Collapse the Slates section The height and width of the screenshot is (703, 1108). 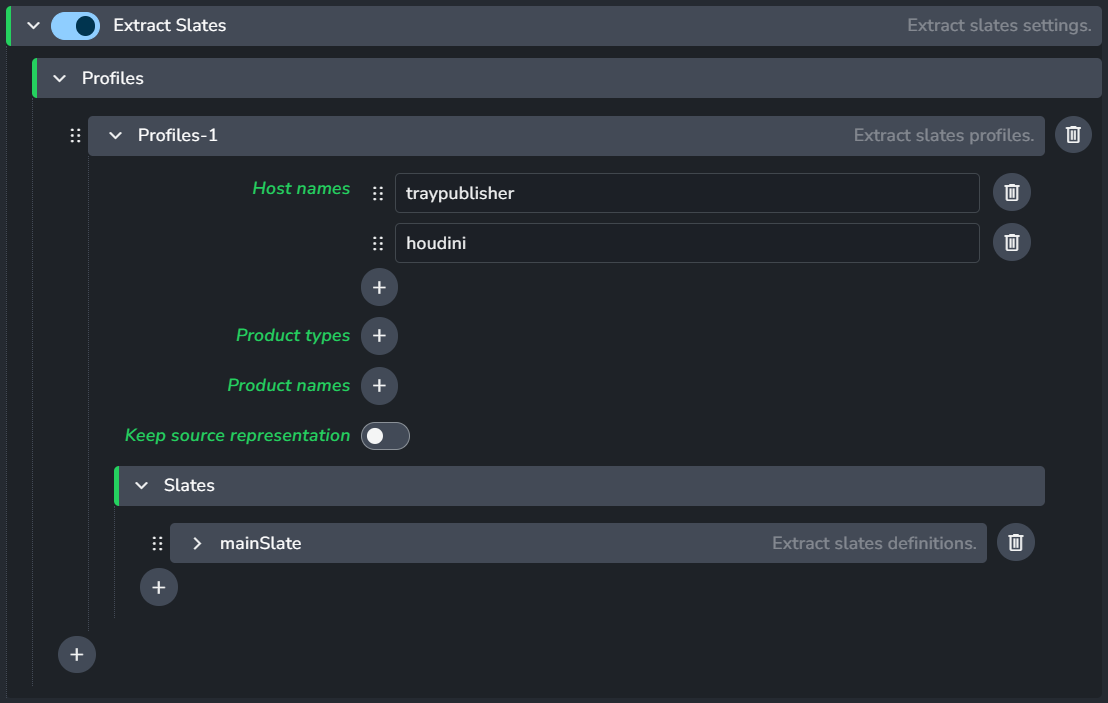click(x=142, y=485)
